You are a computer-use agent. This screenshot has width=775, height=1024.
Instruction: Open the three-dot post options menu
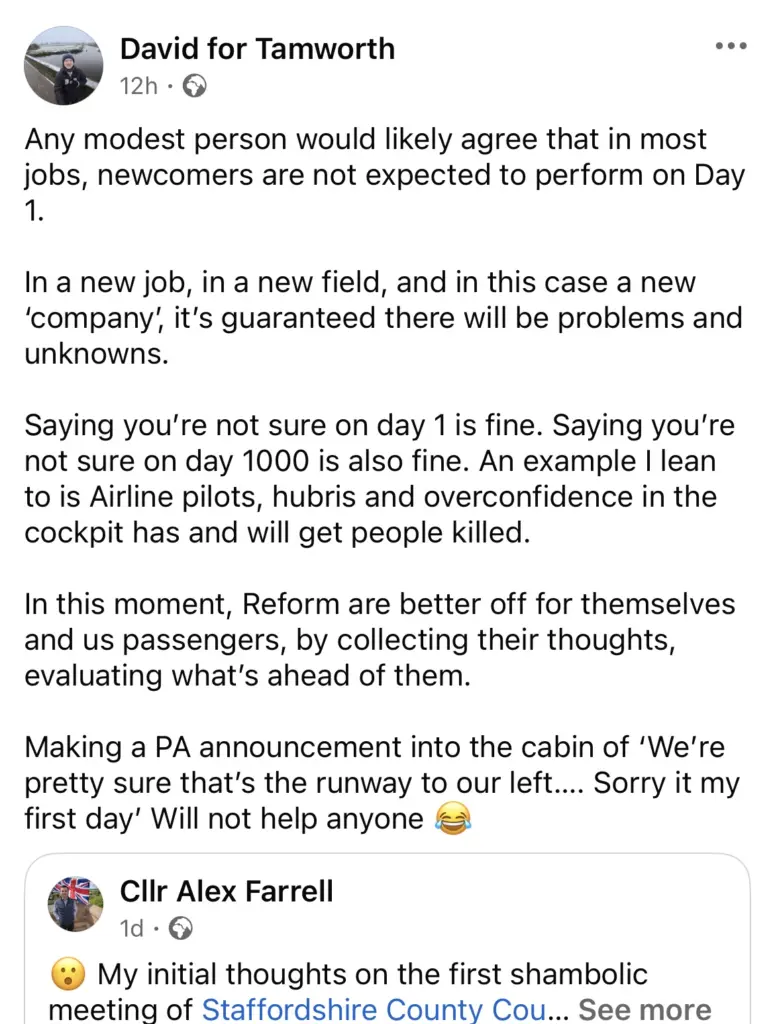pos(731,46)
